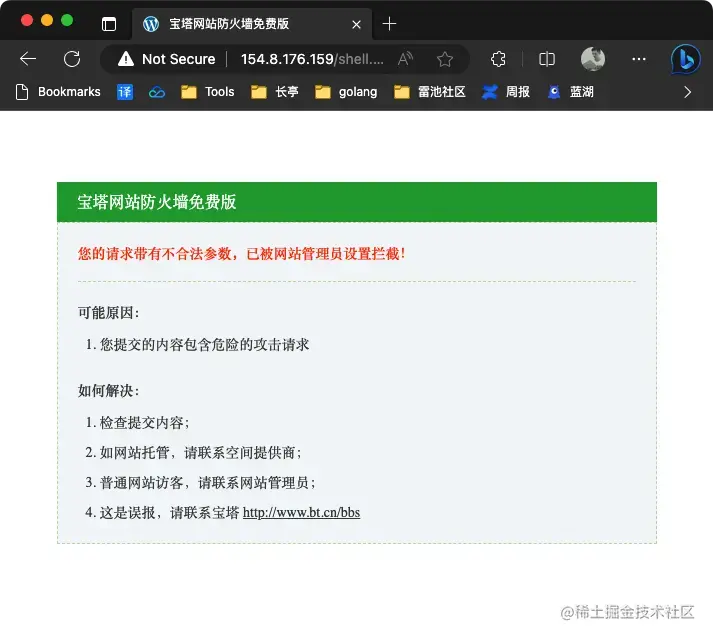Toggle the split screen view icon
Image resolution: width=713 pixels, height=639 pixels.
coord(547,59)
